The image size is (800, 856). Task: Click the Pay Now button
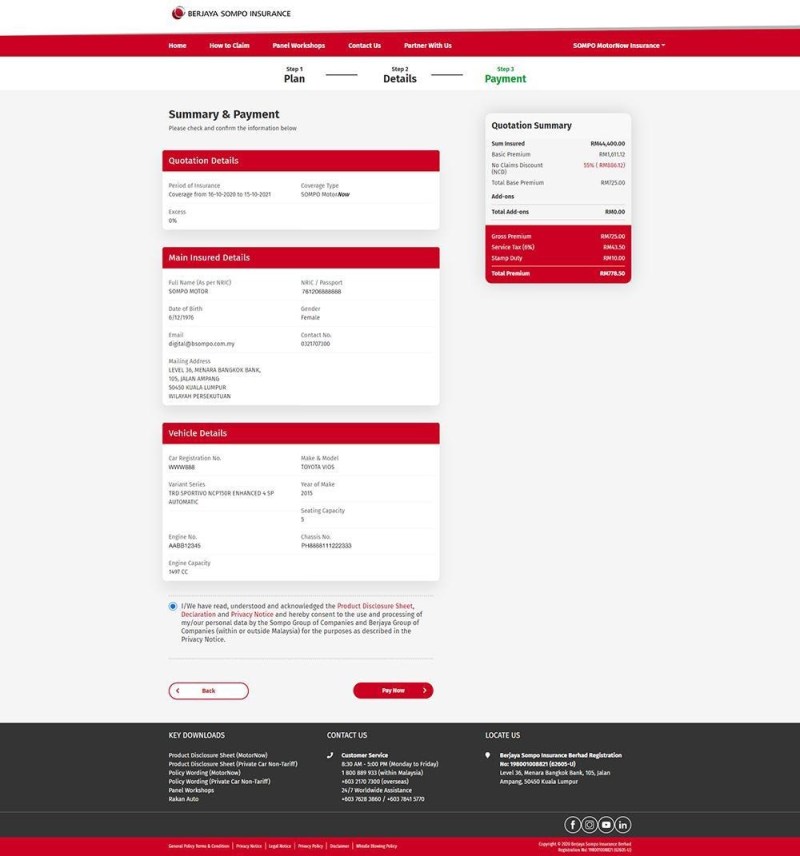pos(393,691)
